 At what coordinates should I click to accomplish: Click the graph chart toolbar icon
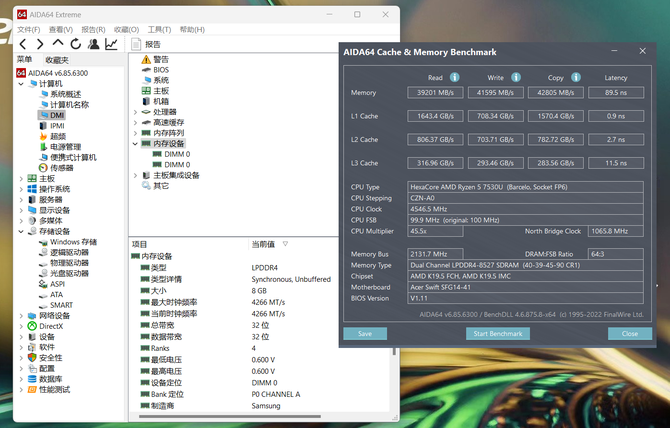click(x=111, y=44)
